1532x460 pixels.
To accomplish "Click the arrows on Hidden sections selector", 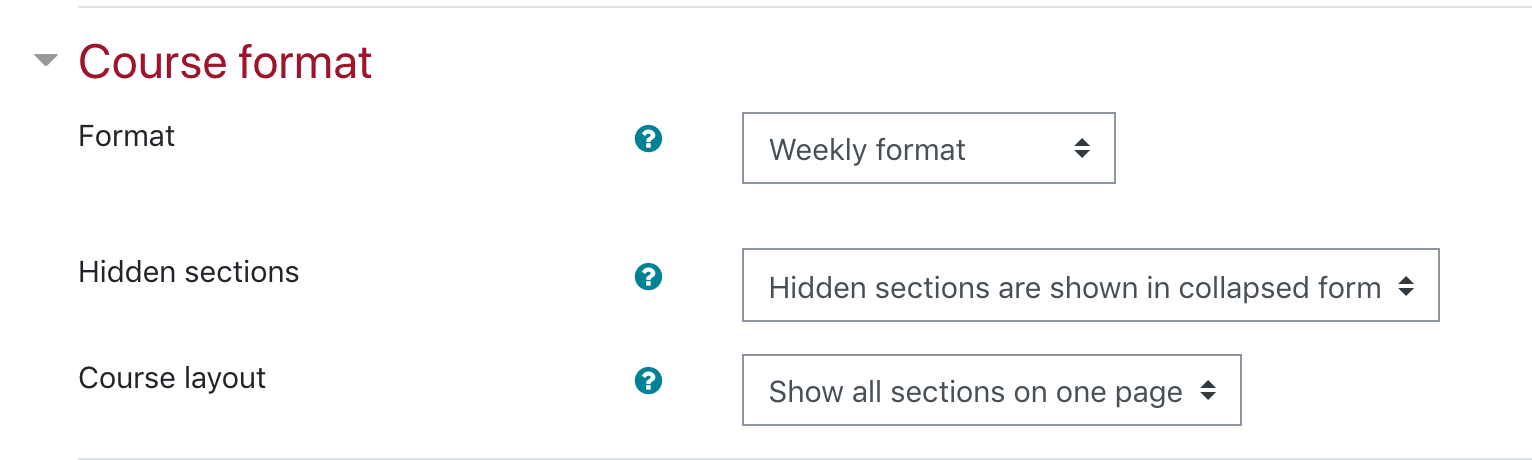I will click(1406, 286).
